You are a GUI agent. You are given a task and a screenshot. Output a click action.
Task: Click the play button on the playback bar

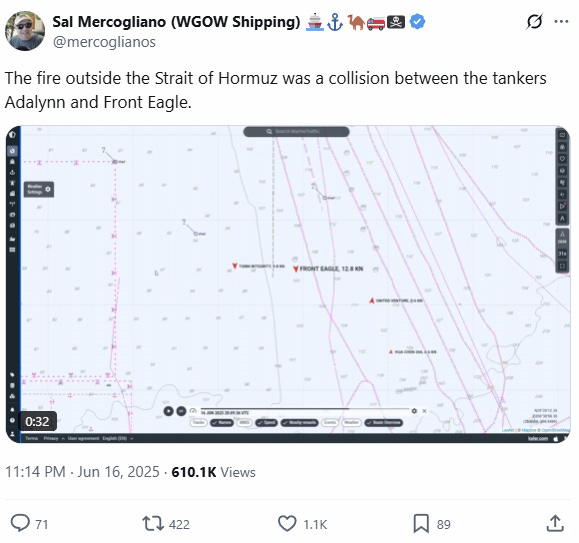point(168,411)
